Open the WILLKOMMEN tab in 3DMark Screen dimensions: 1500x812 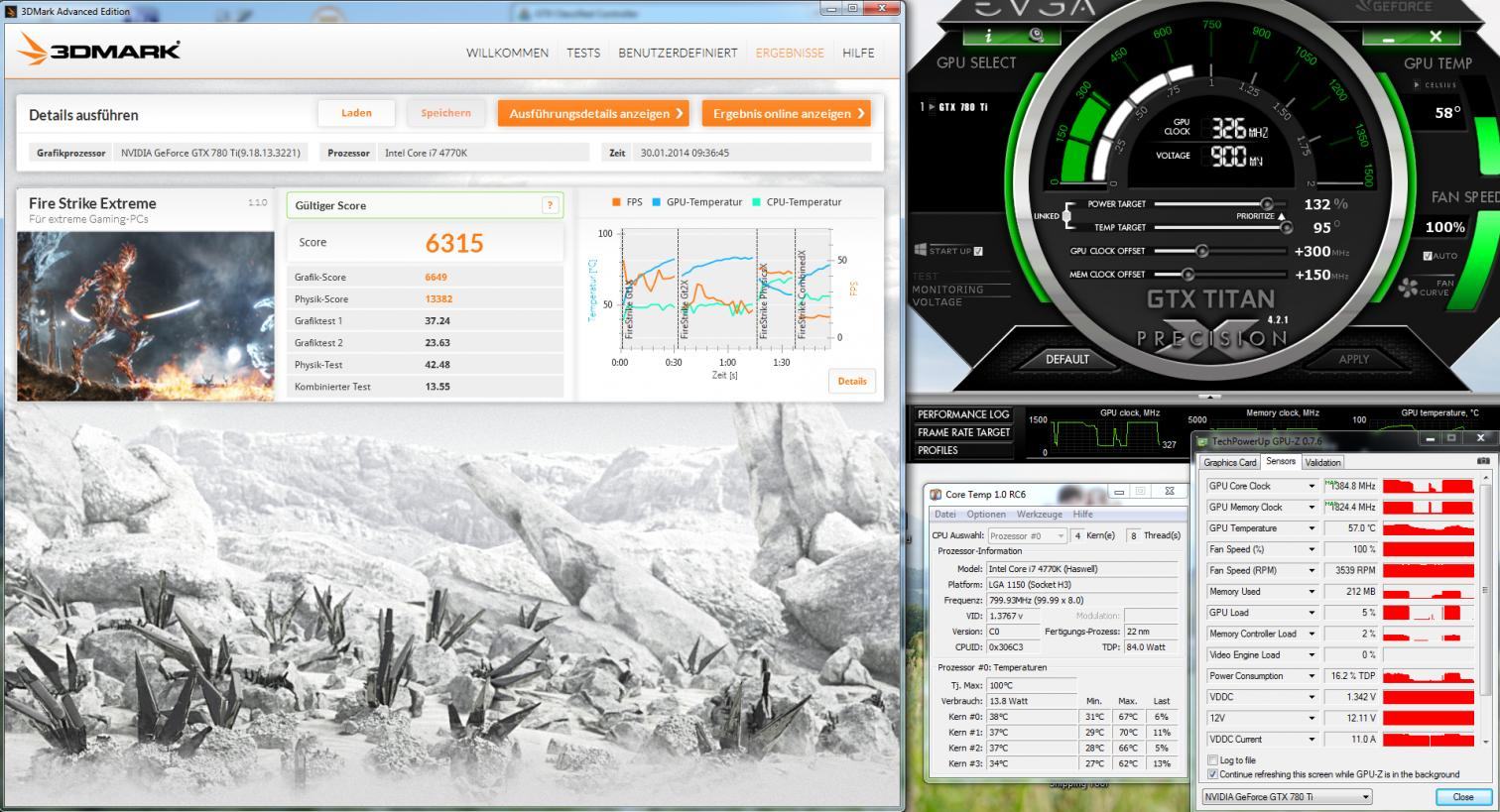coord(507,53)
